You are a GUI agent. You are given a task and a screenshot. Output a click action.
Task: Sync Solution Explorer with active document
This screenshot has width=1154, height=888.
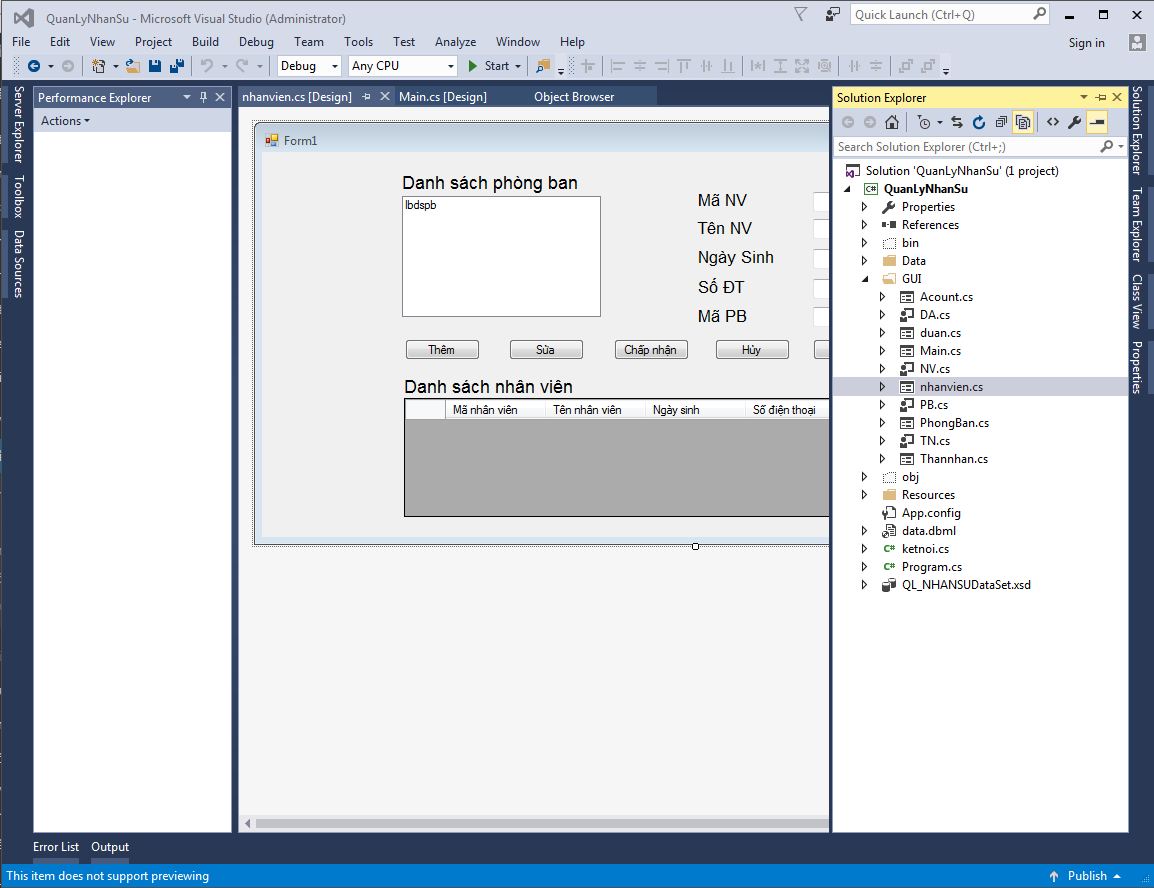coord(958,121)
